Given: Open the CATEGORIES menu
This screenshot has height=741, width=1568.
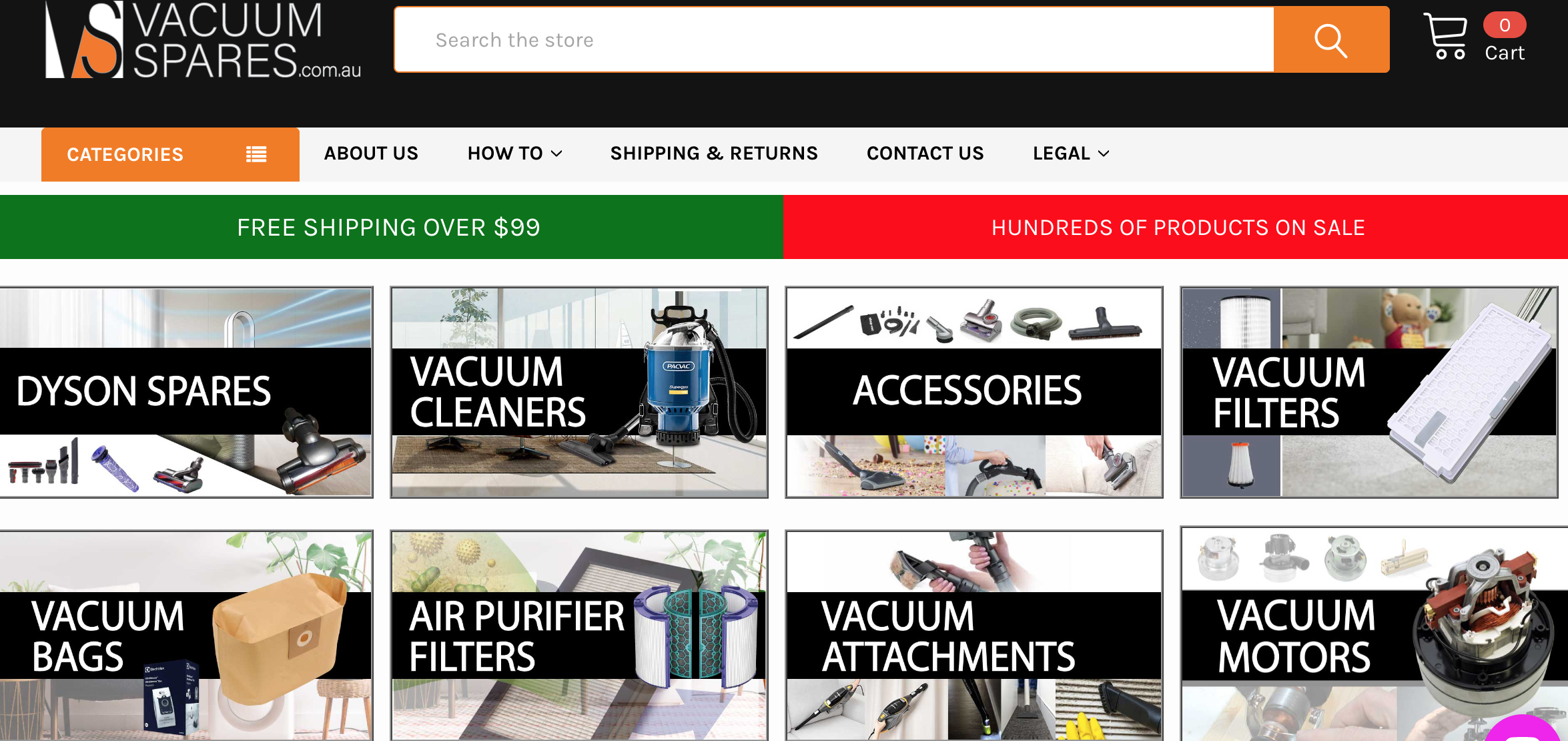Looking at the screenshot, I should (170, 154).
